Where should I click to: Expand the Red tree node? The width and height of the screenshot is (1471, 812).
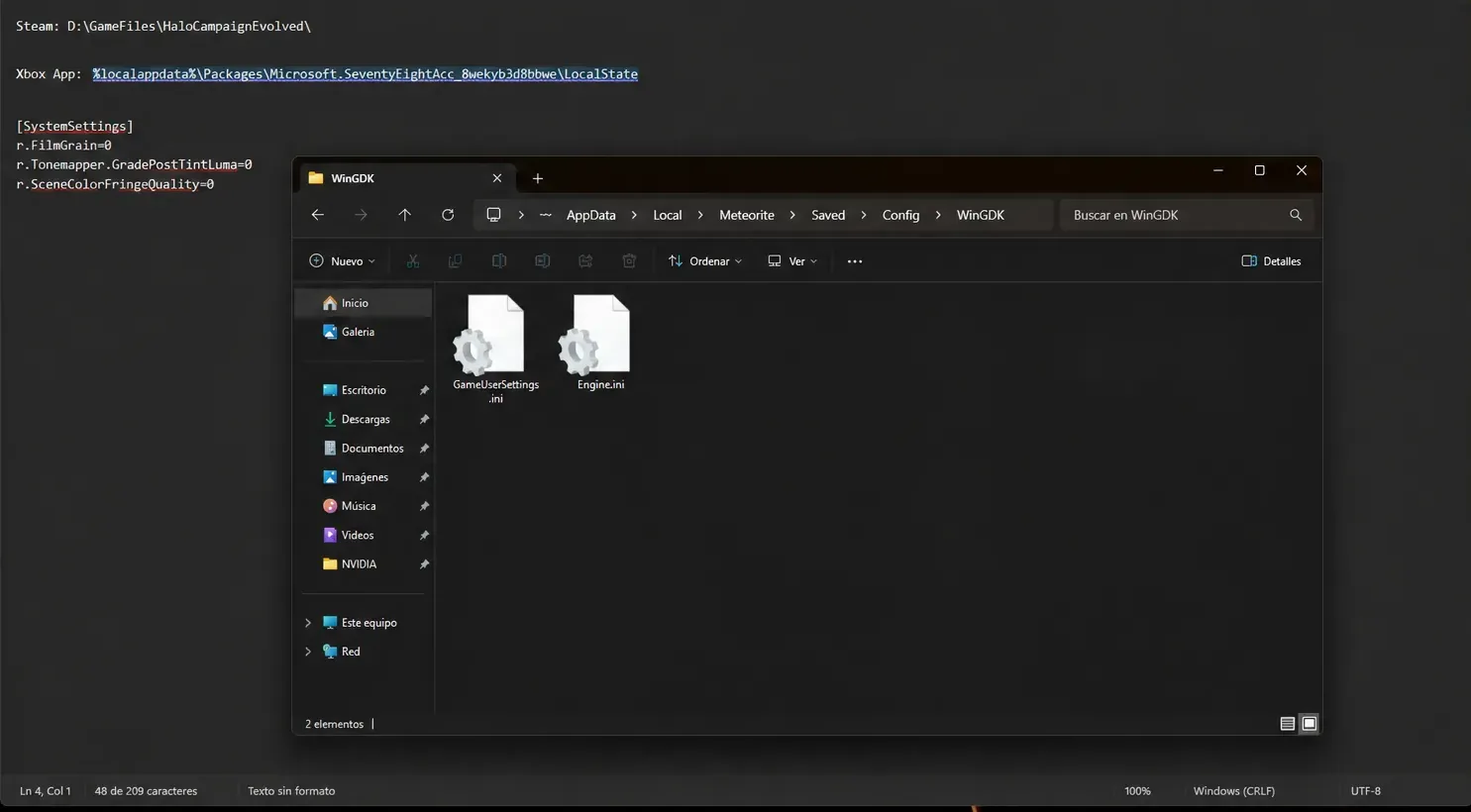coord(308,652)
